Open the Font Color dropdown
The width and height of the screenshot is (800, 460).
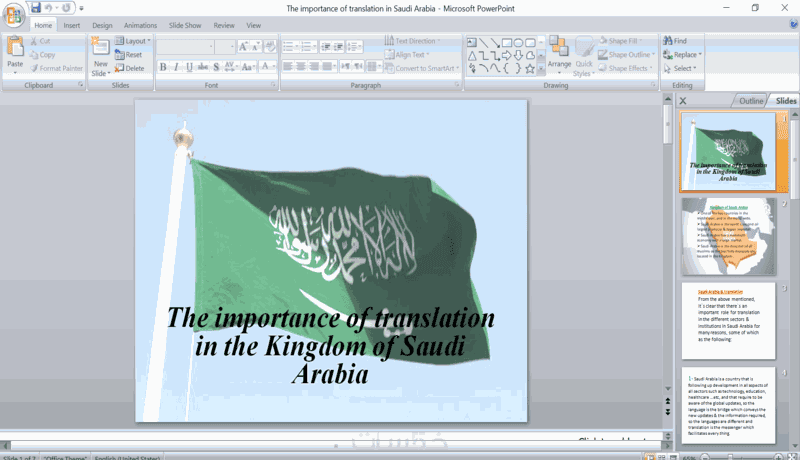[x=267, y=67]
